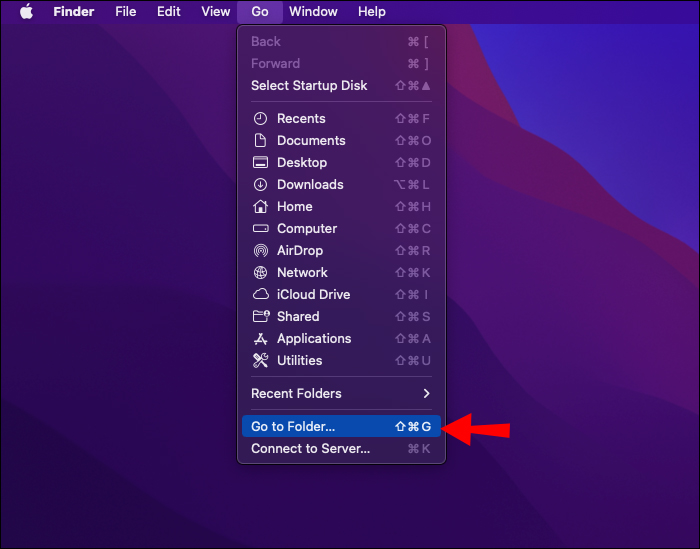
Task: Select the Shared menu item label
Action: [298, 316]
